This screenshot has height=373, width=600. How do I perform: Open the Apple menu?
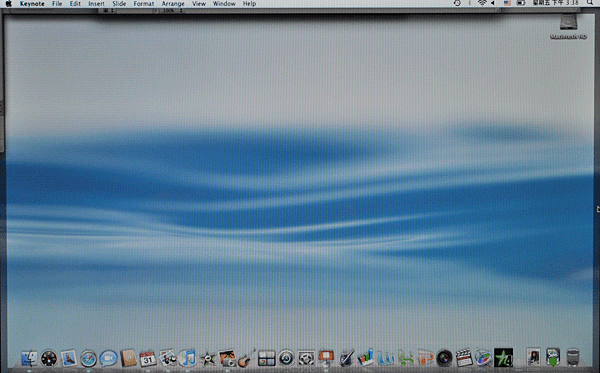click(x=8, y=3)
